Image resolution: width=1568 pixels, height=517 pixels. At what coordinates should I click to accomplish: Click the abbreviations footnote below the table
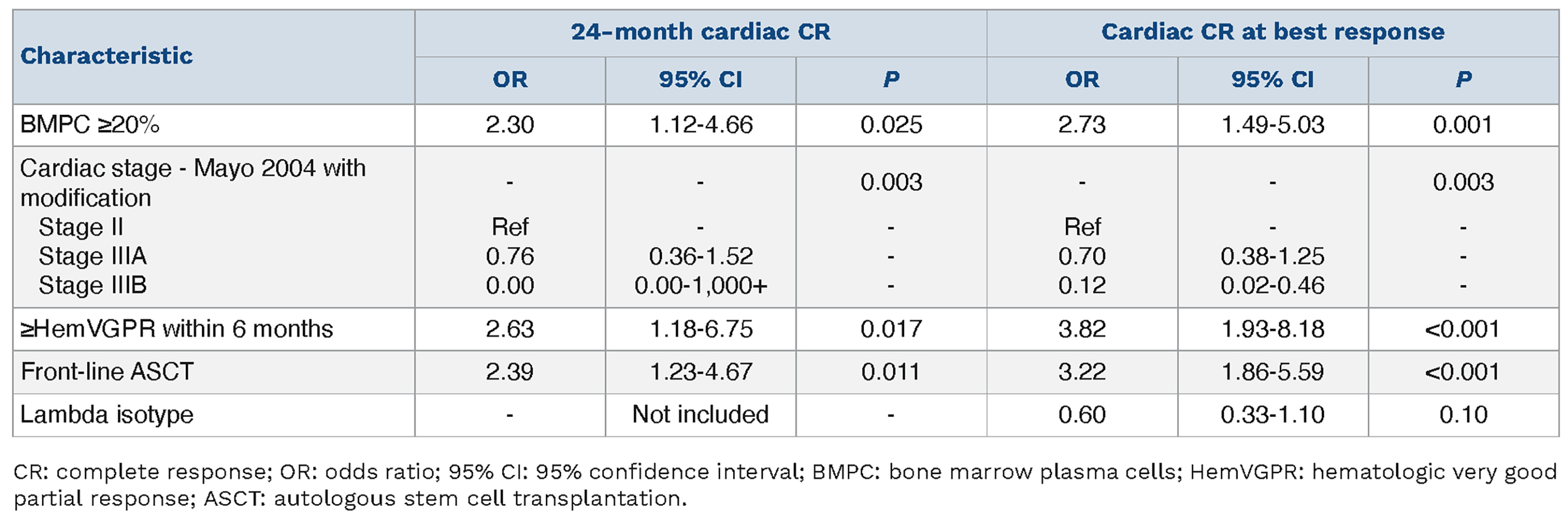[x=784, y=485]
